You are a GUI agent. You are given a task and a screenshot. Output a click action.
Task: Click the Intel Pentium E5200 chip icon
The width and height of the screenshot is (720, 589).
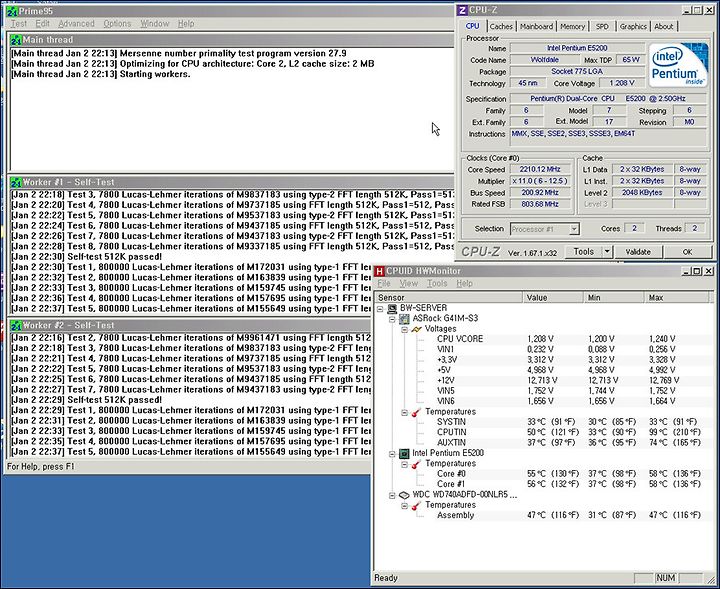(x=404, y=454)
